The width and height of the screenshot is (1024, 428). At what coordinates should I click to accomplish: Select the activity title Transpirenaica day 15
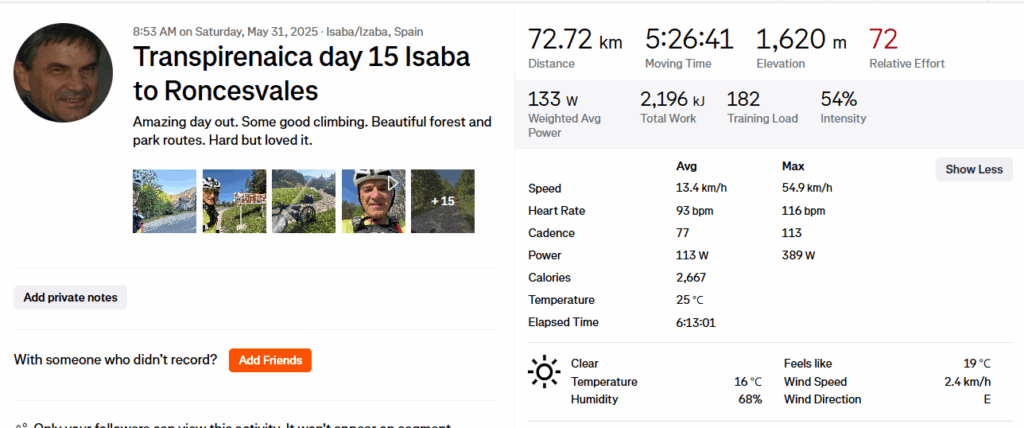[301, 73]
